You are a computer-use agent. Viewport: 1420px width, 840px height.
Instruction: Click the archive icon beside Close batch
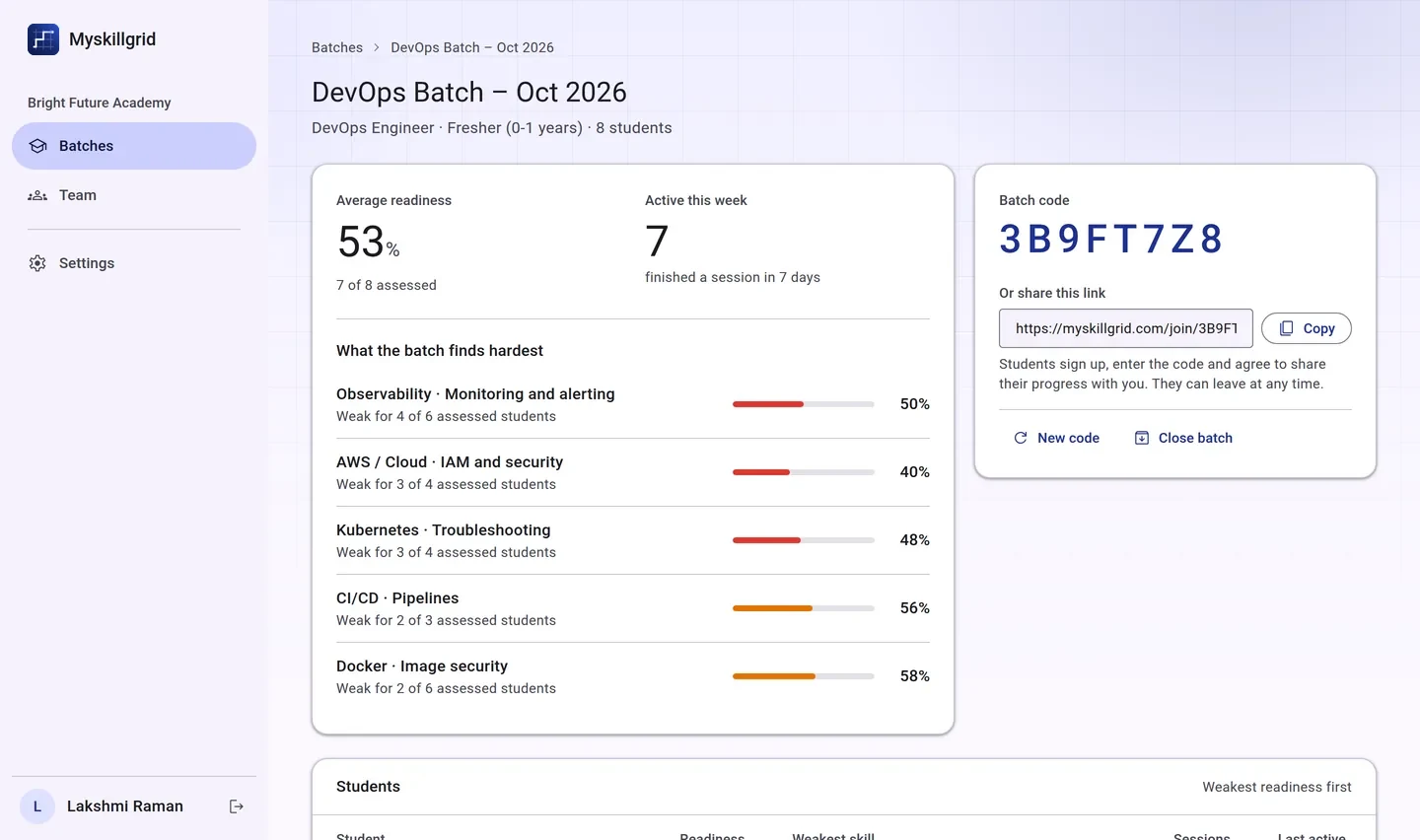tap(1142, 438)
